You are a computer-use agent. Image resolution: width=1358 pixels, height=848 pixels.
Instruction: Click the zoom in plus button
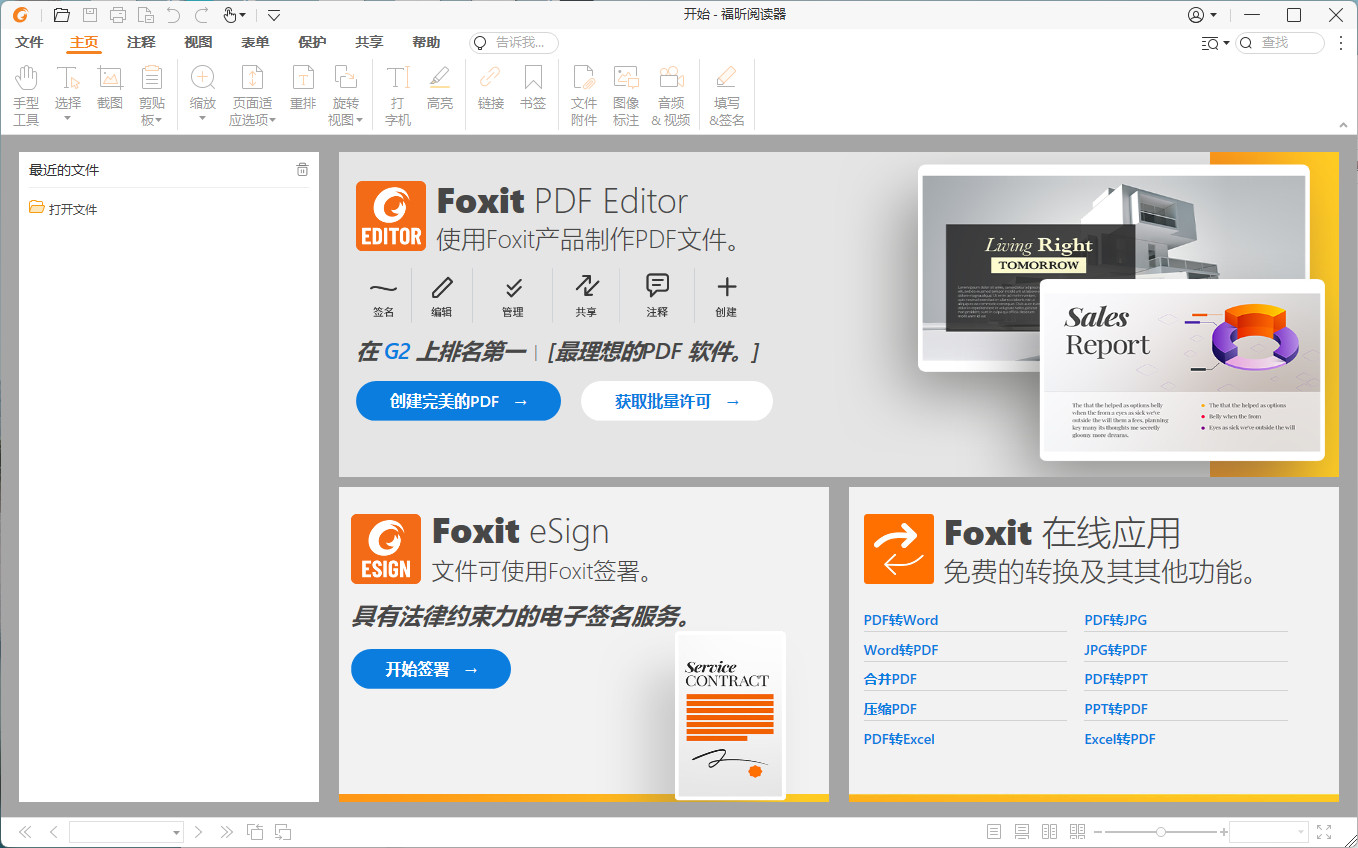(x=1224, y=832)
